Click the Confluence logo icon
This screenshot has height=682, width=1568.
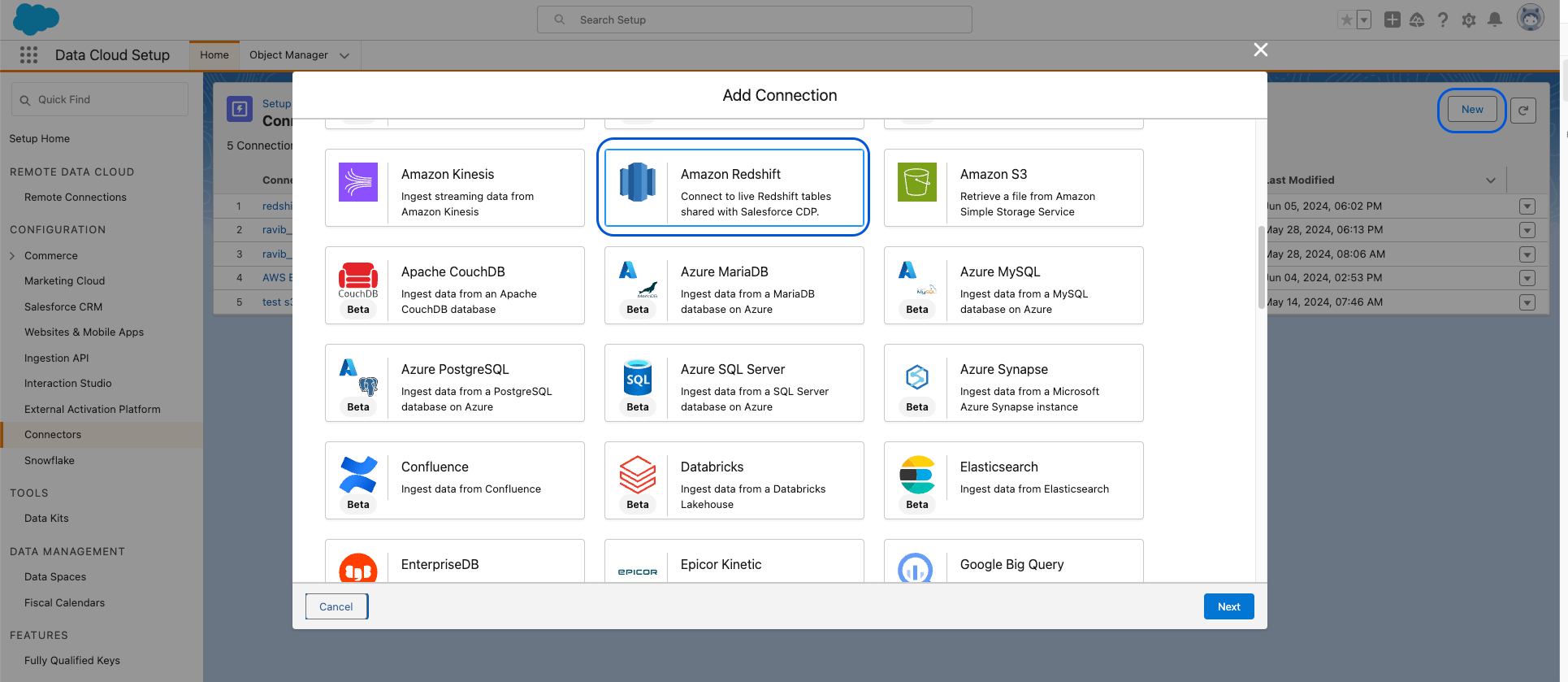(358, 475)
